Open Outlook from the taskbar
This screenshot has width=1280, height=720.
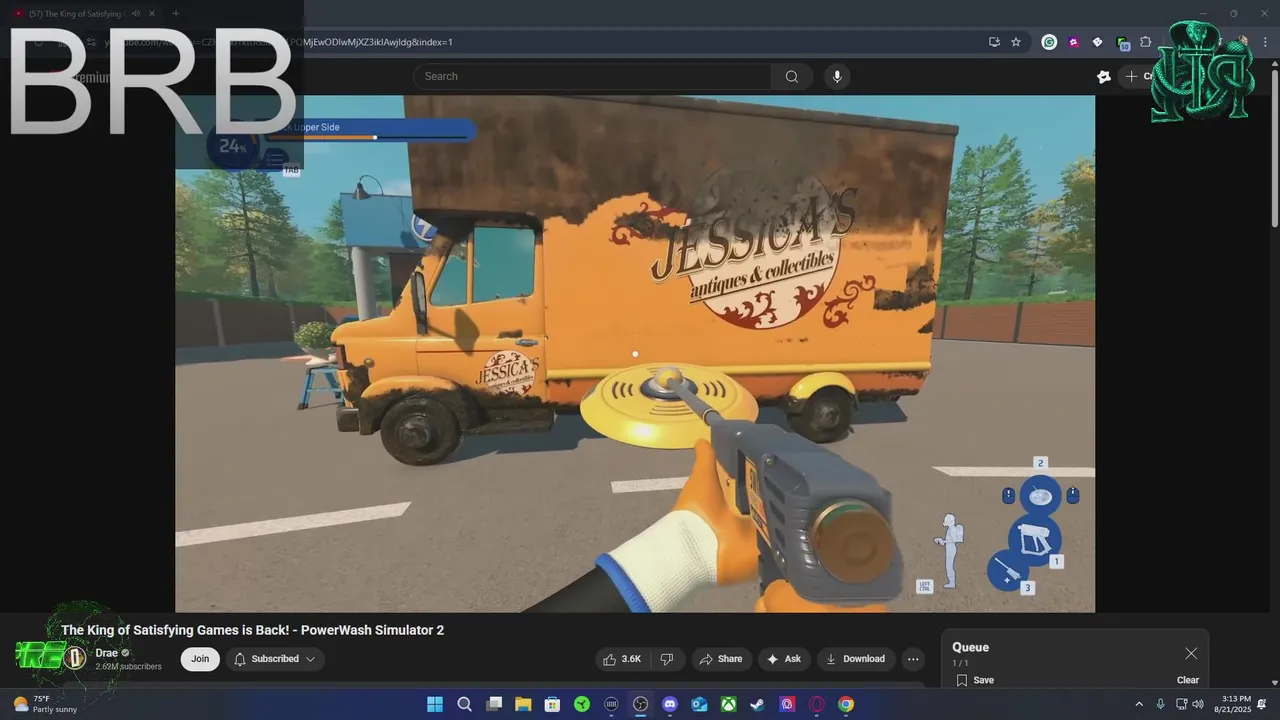(699, 704)
